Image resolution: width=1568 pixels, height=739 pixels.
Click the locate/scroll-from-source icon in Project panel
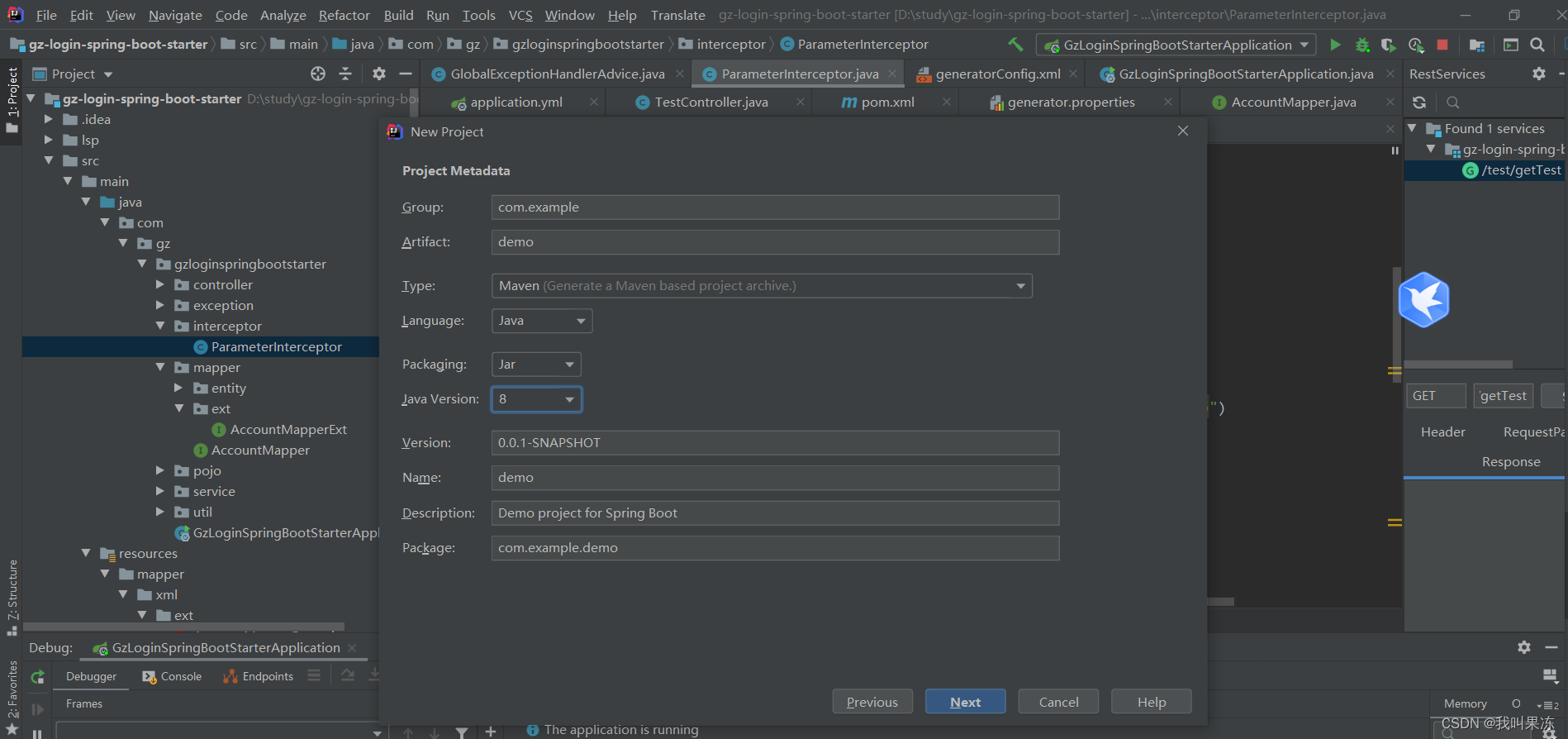tap(318, 74)
